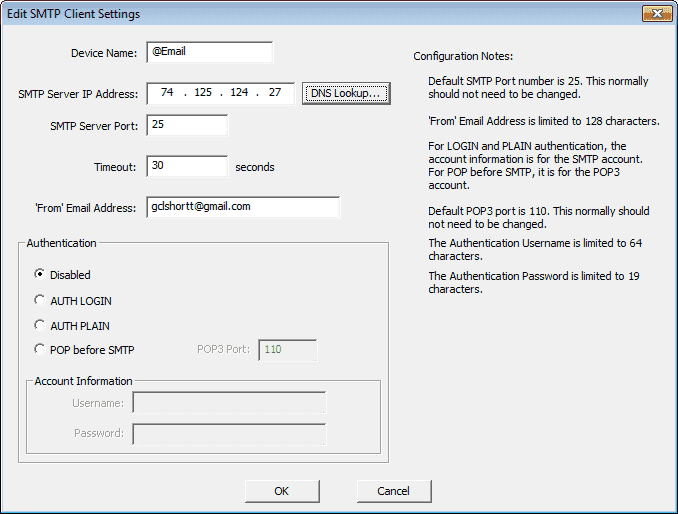Close the Edit SMTP Client Settings dialog
Screen dimensions: 678x514
(x=657, y=13)
